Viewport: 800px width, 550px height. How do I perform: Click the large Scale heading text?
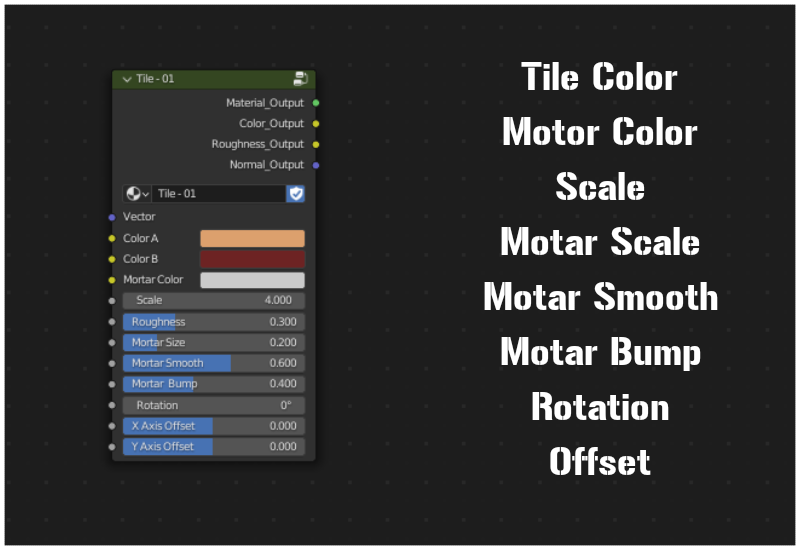600,187
